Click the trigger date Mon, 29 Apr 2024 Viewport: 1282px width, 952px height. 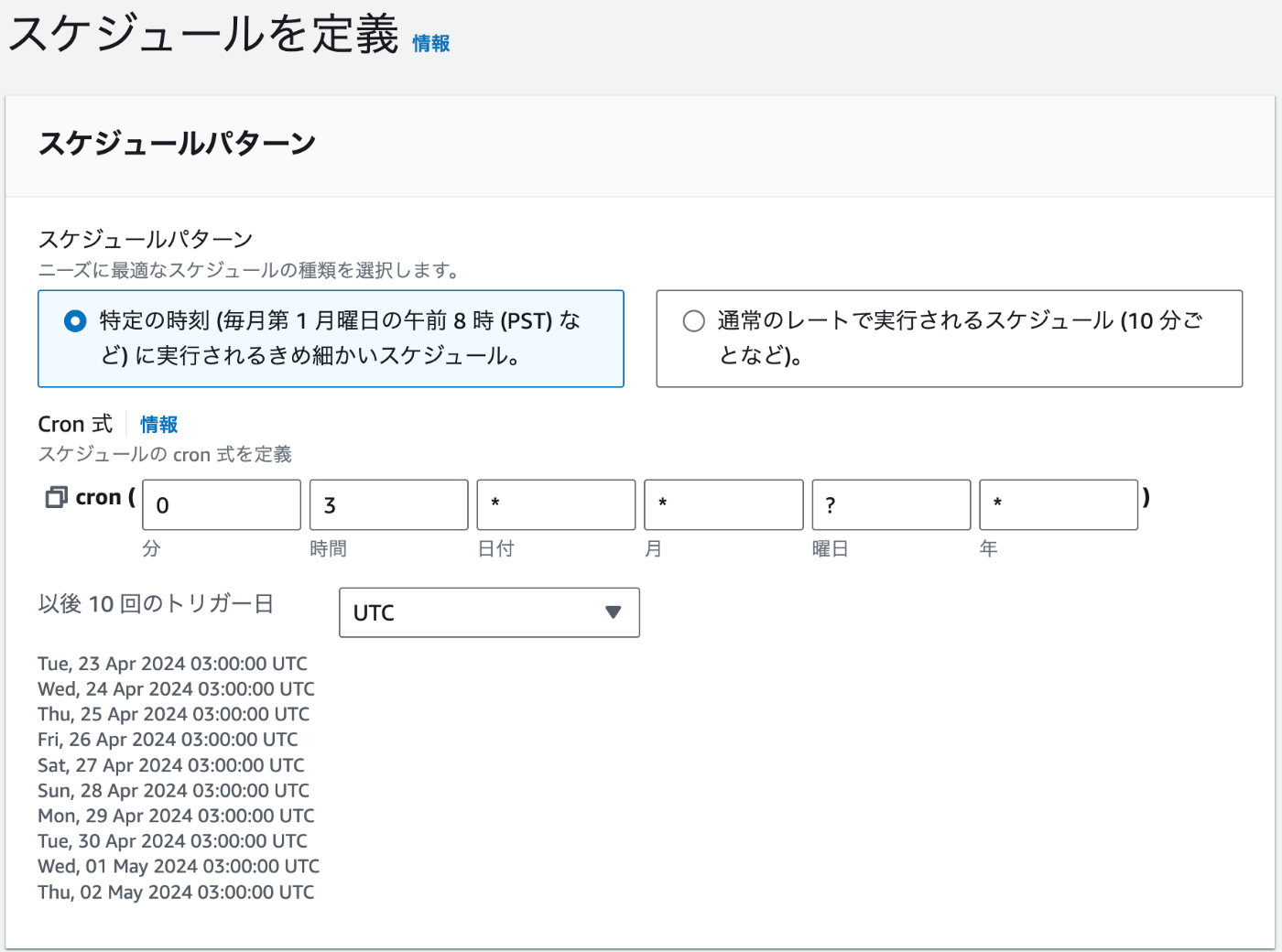point(176,816)
